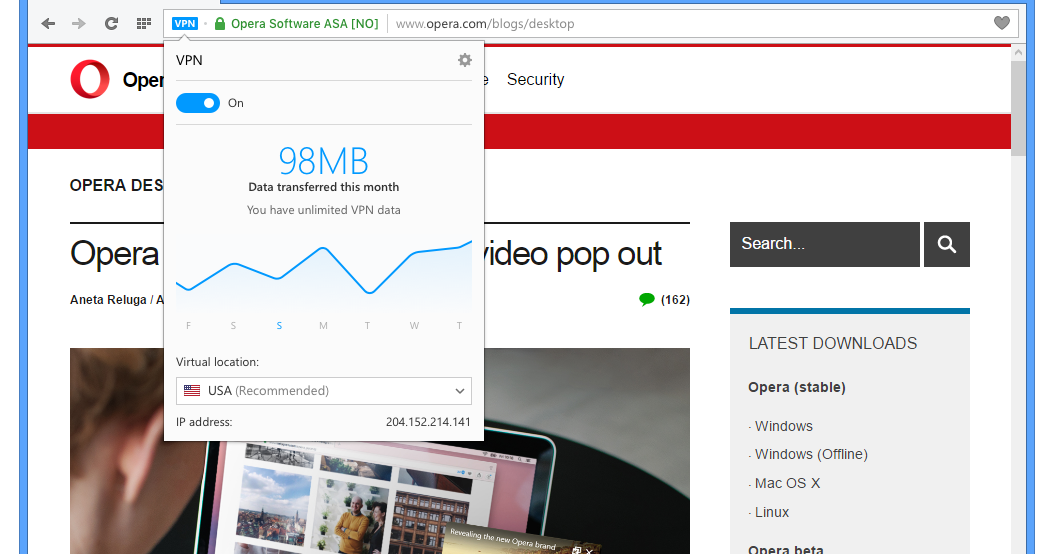The image size is (1054, 554).
Task: Click the M day label on chart
Action: (x=323, y=326)
